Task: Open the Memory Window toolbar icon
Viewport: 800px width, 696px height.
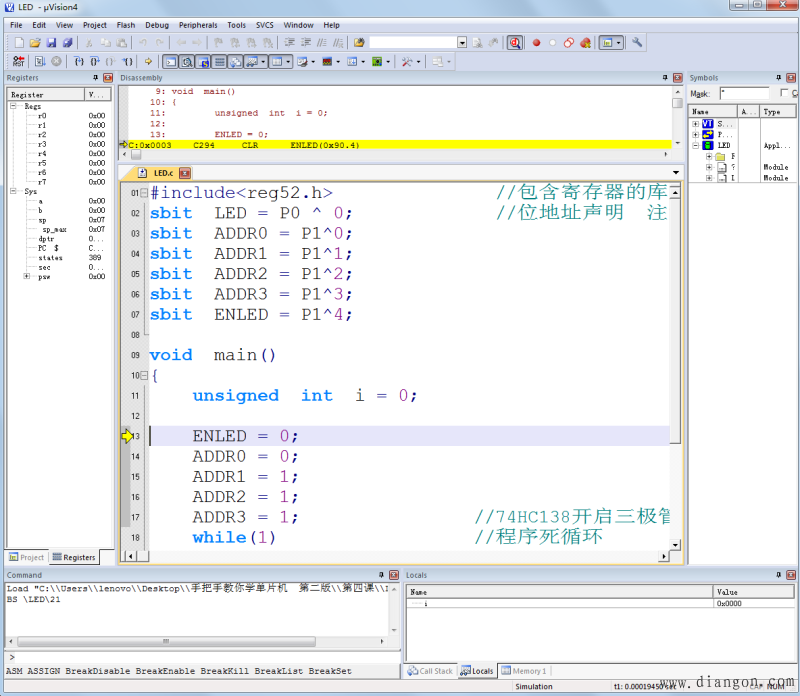Action: (277, 61)
